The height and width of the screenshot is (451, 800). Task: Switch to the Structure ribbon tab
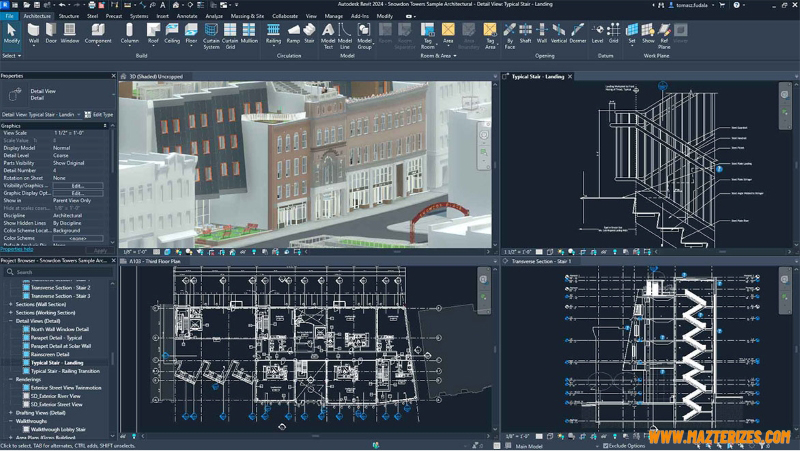pos(69,16)
